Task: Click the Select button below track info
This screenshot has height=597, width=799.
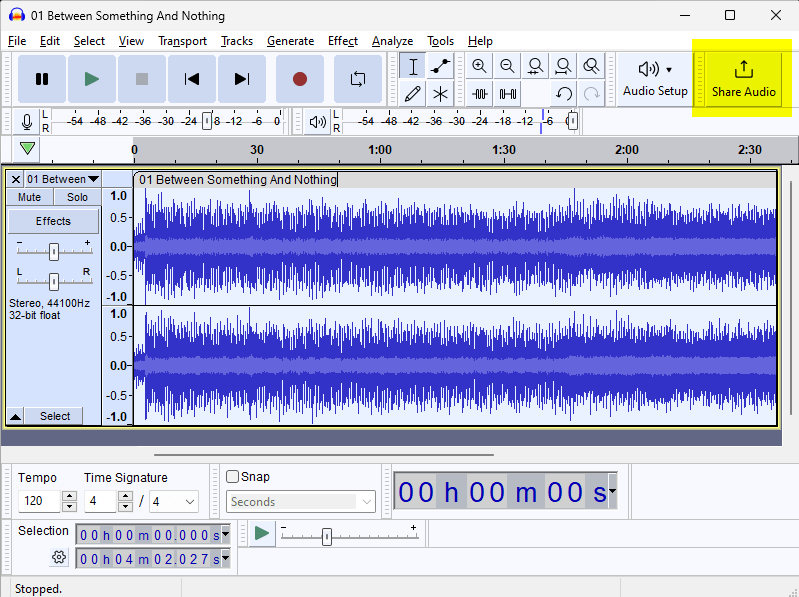Action: [x=55, y=416]
